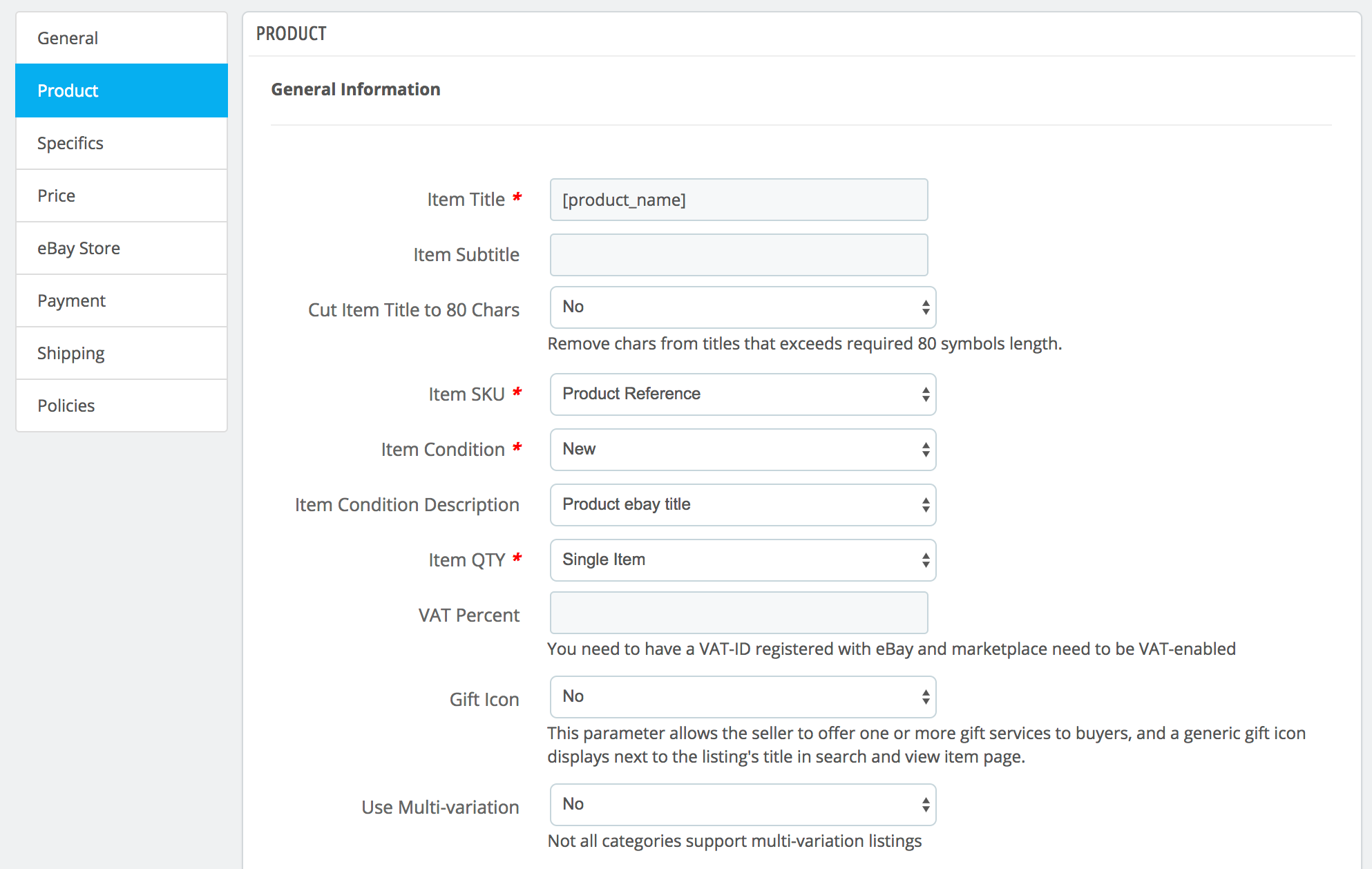Open the General settings tab
Screen dimensions: 1372x869
122,38
